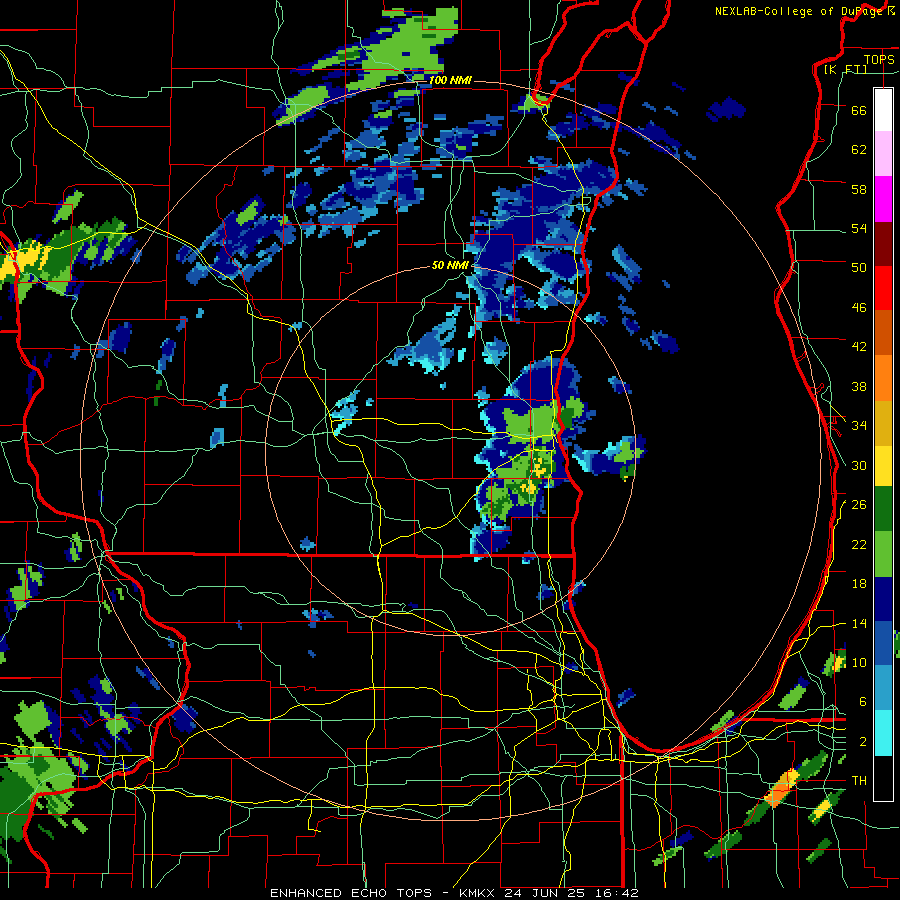The width and height of the screenshot is (900, 900).
Task: Click the 100 NMI range ring label
Action: pos(450,80)
